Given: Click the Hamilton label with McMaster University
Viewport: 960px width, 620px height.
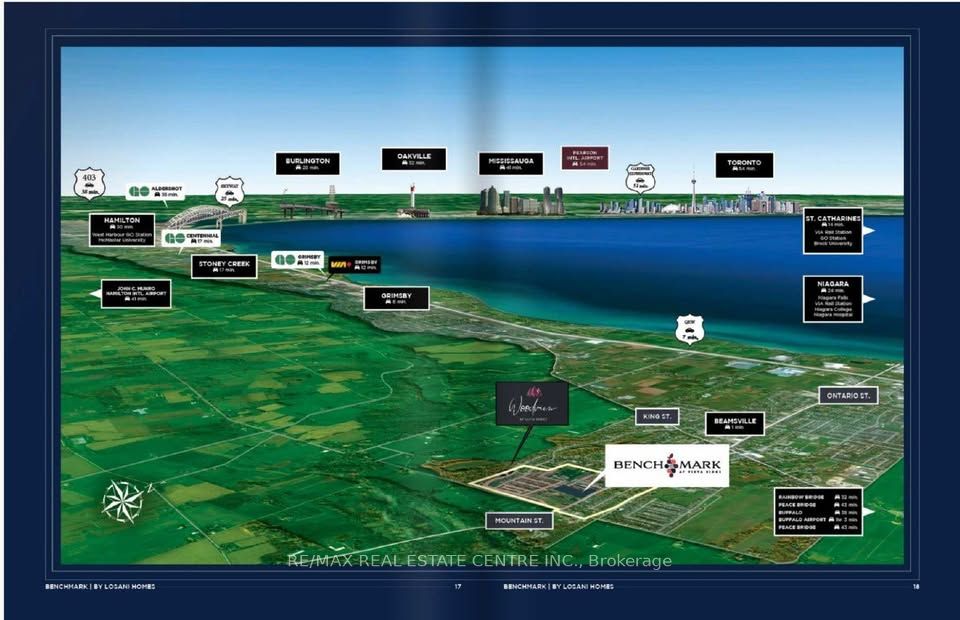Looking at the screenshot, I should point(122,230).
